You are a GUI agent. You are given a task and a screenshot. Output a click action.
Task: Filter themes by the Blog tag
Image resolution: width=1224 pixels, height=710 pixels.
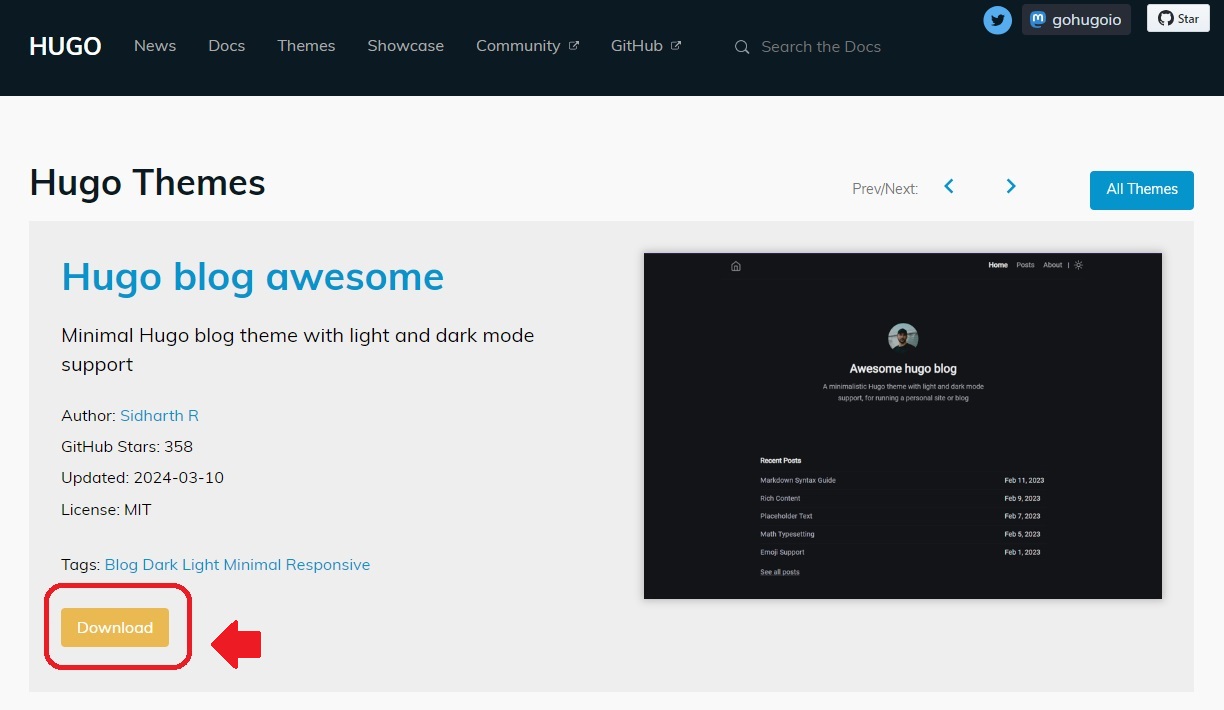pyautogui.click(x=121, y=565)
